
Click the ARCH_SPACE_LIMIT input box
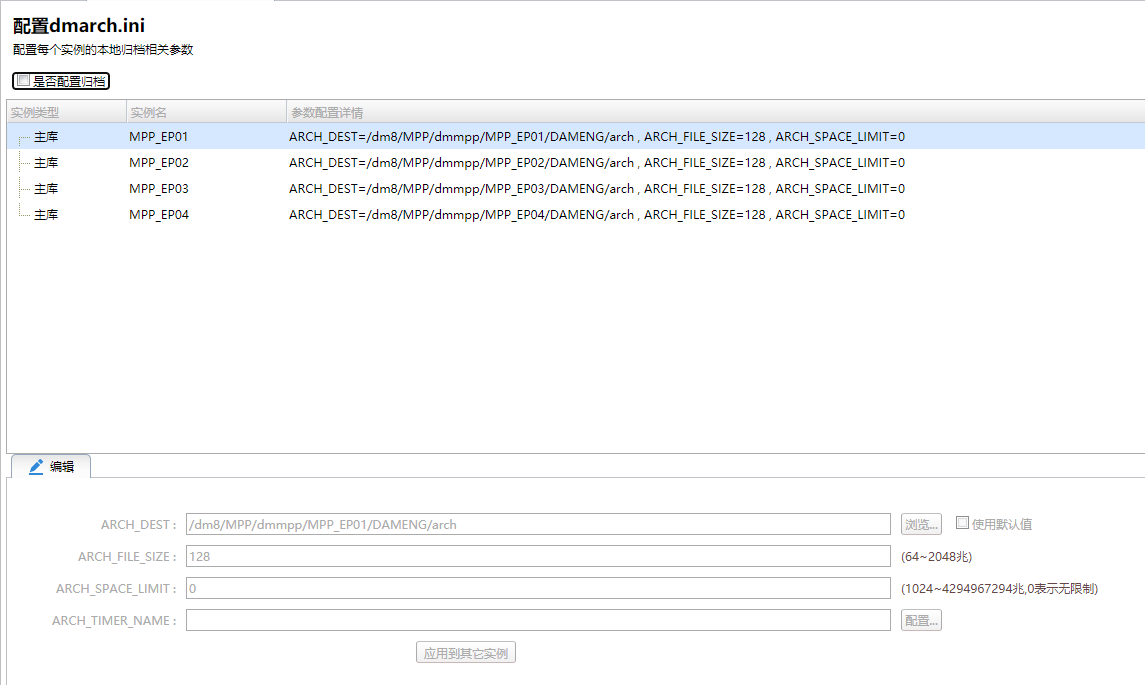pyautogui.click(x=540, y=588)
